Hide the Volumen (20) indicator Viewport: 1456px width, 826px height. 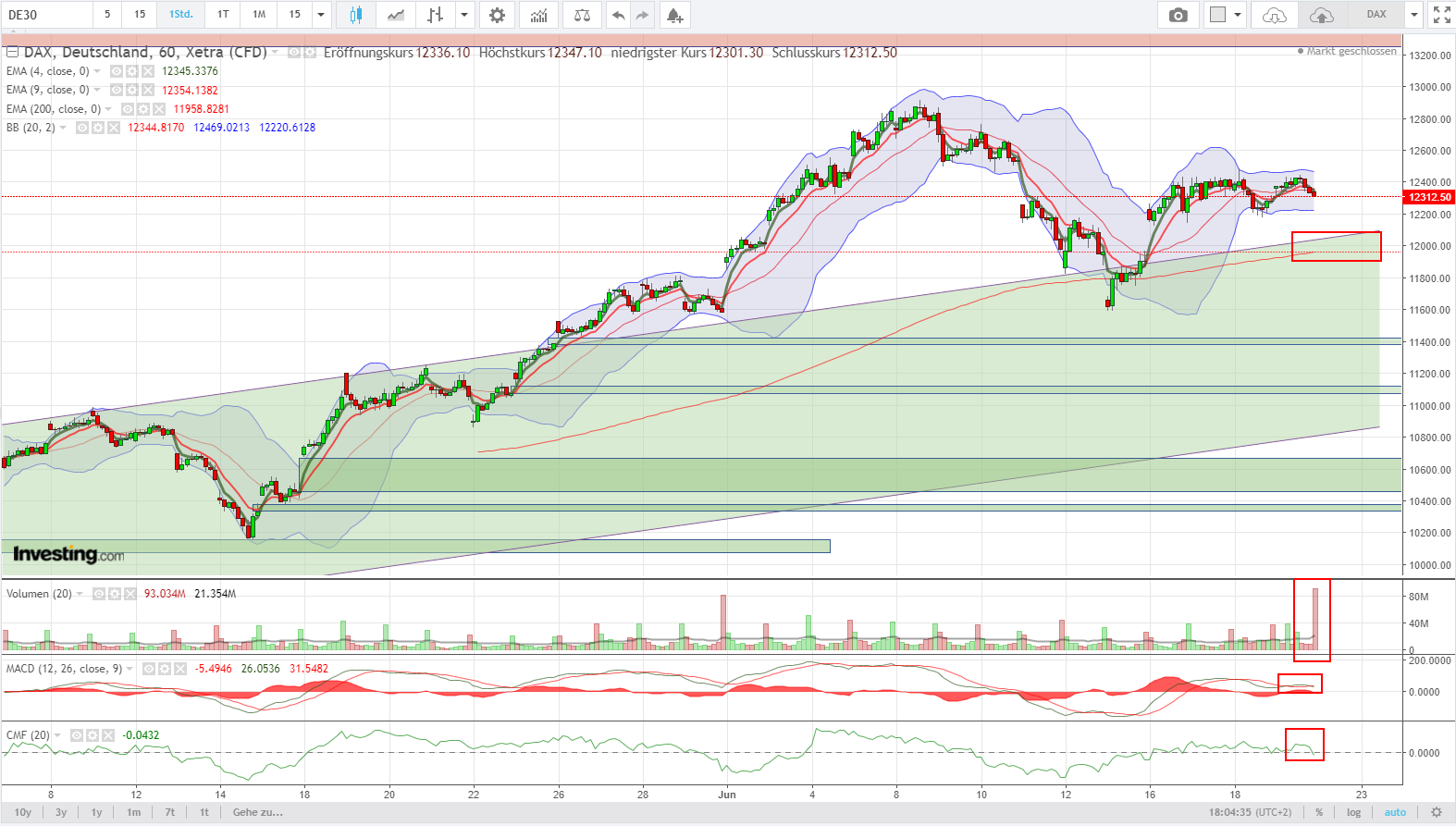(x=99, y=594)
